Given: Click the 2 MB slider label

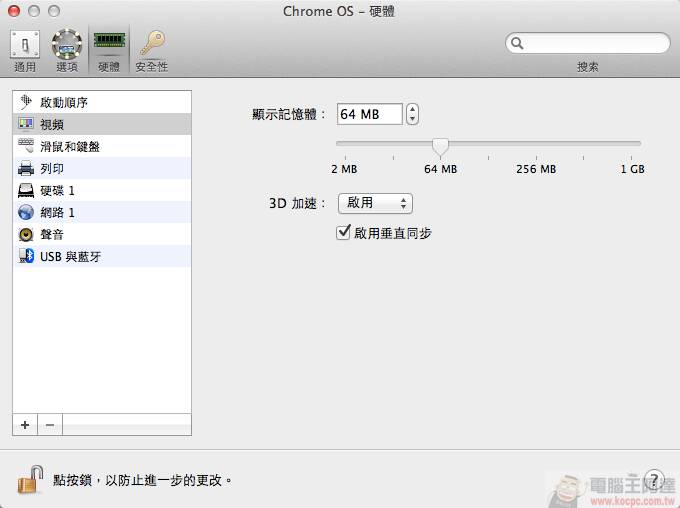Looking at the screenshot, I should point(344,169).
